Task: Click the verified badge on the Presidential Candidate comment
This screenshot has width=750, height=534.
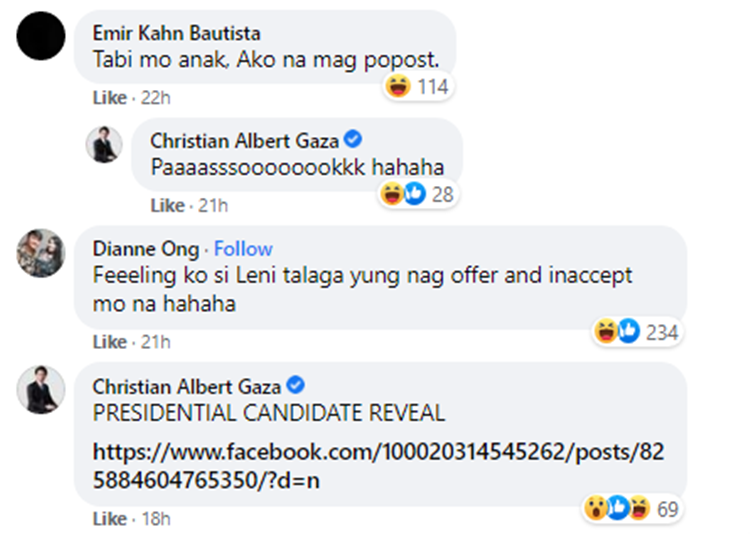Action: [297, 385]
